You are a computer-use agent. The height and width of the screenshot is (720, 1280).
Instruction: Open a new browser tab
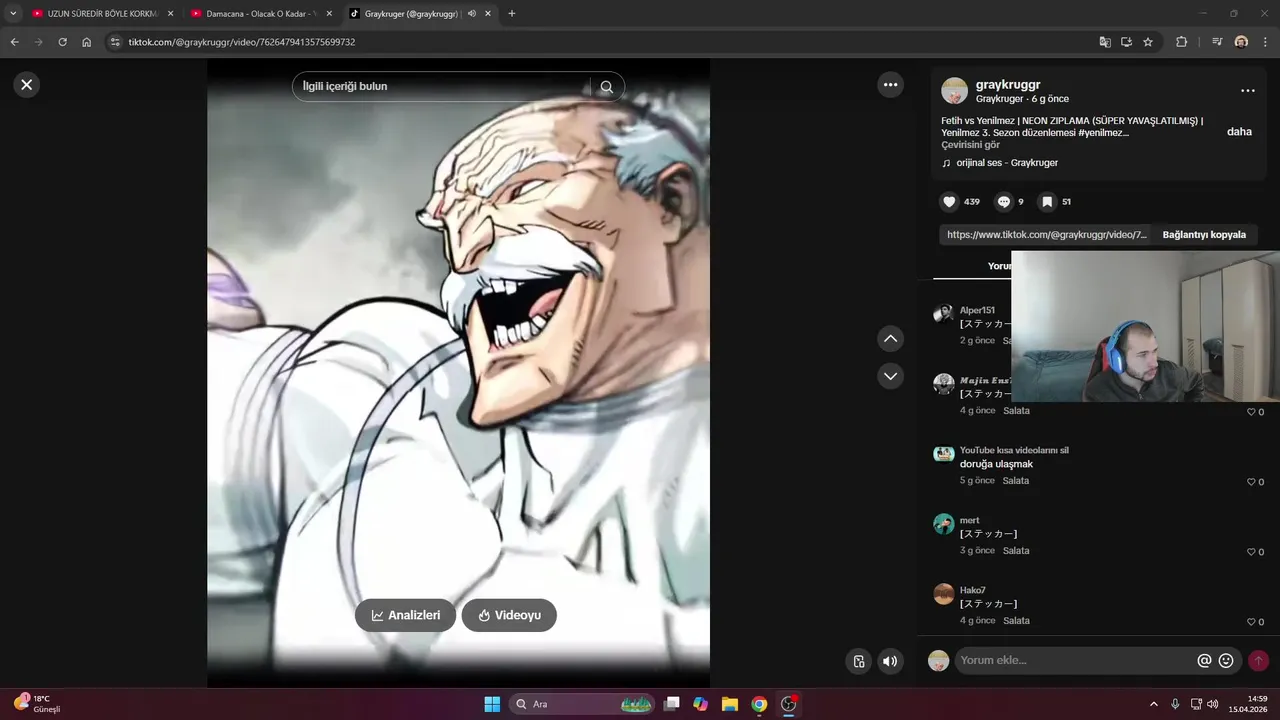point(512,14)
